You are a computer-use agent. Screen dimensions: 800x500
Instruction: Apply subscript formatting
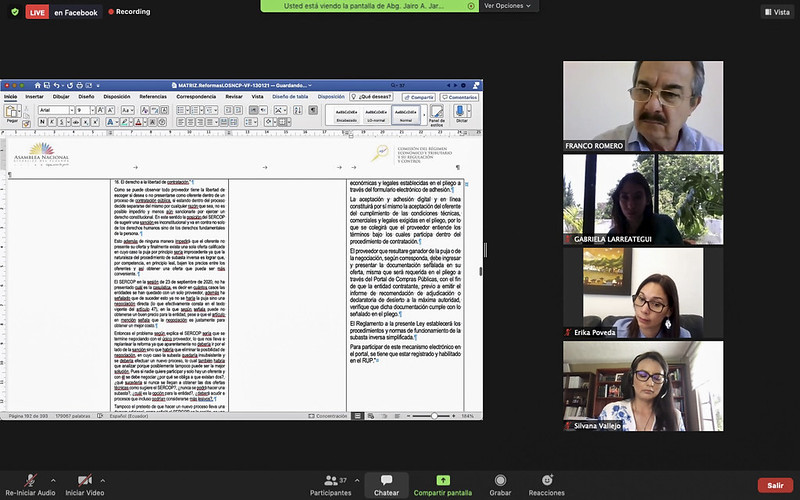point(86,122)
